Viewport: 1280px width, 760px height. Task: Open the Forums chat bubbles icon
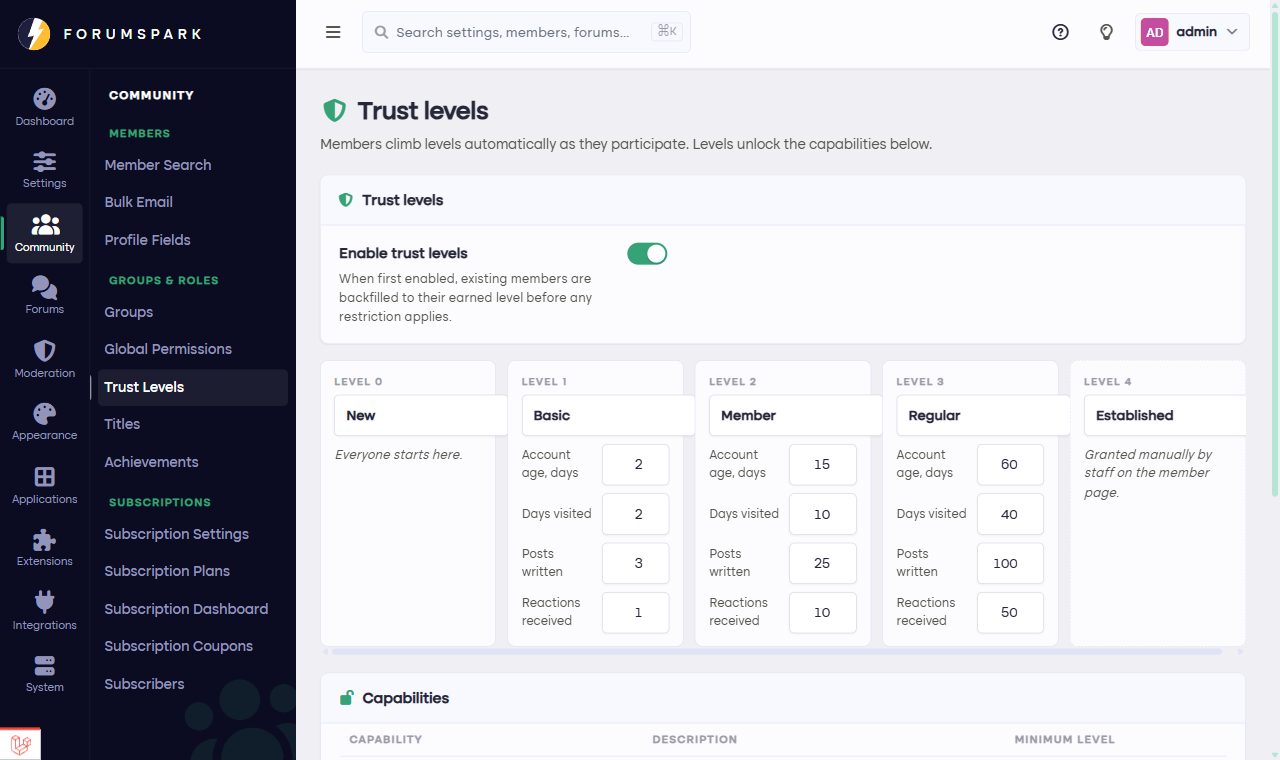point(44,288)
